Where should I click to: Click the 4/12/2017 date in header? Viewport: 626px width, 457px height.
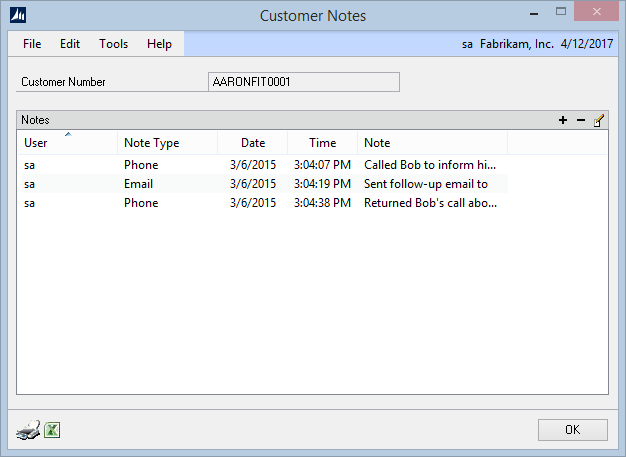(587, 44)
